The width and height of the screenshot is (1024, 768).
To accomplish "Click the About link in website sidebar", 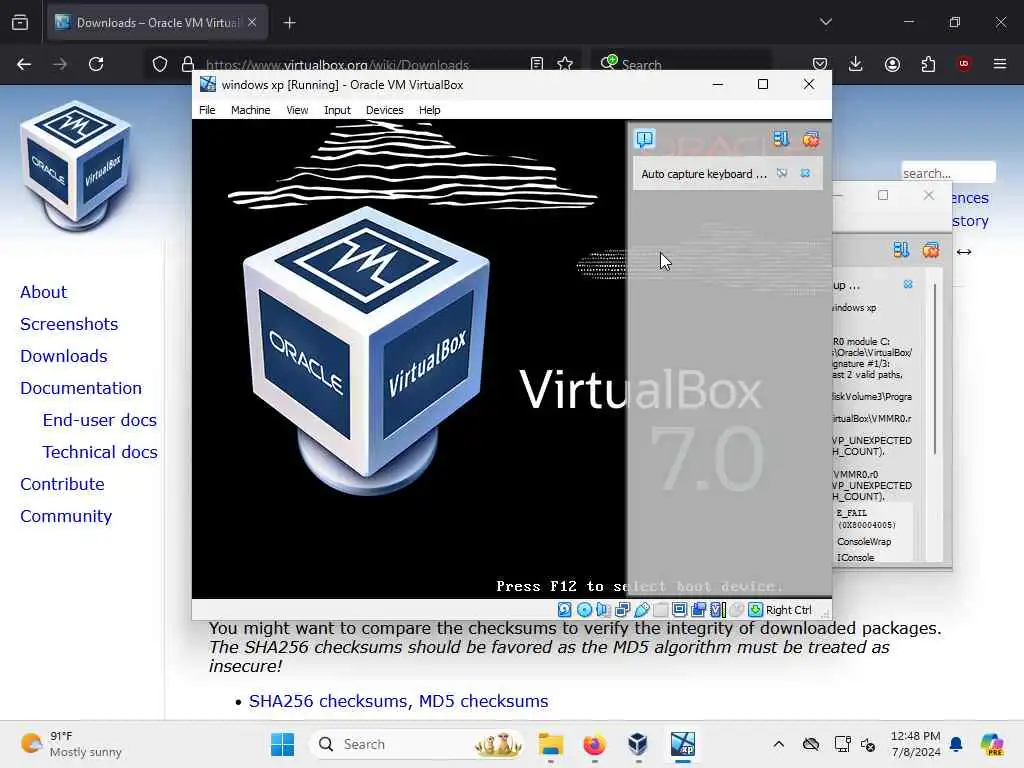I will [43, 292].
